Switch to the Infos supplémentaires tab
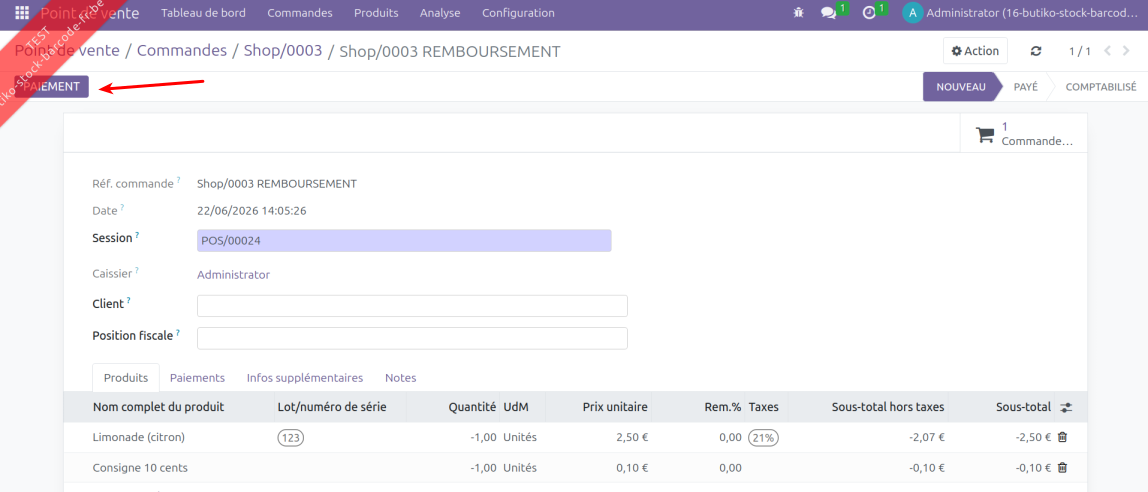 pos(305,378)
